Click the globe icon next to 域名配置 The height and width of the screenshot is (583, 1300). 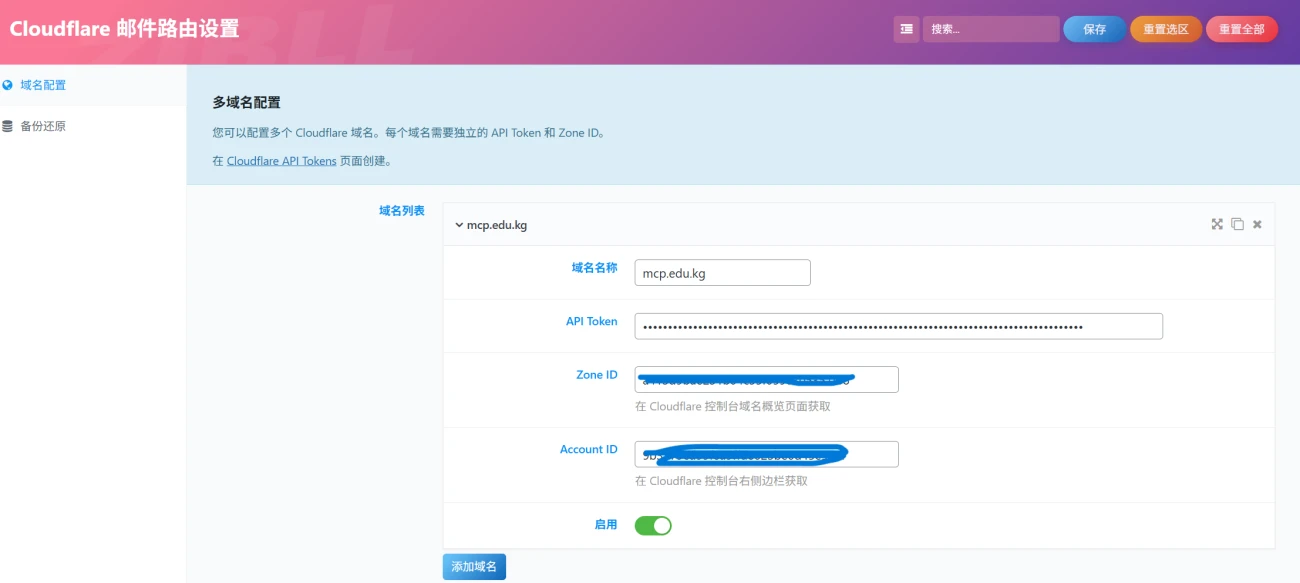tap(8, 85)
